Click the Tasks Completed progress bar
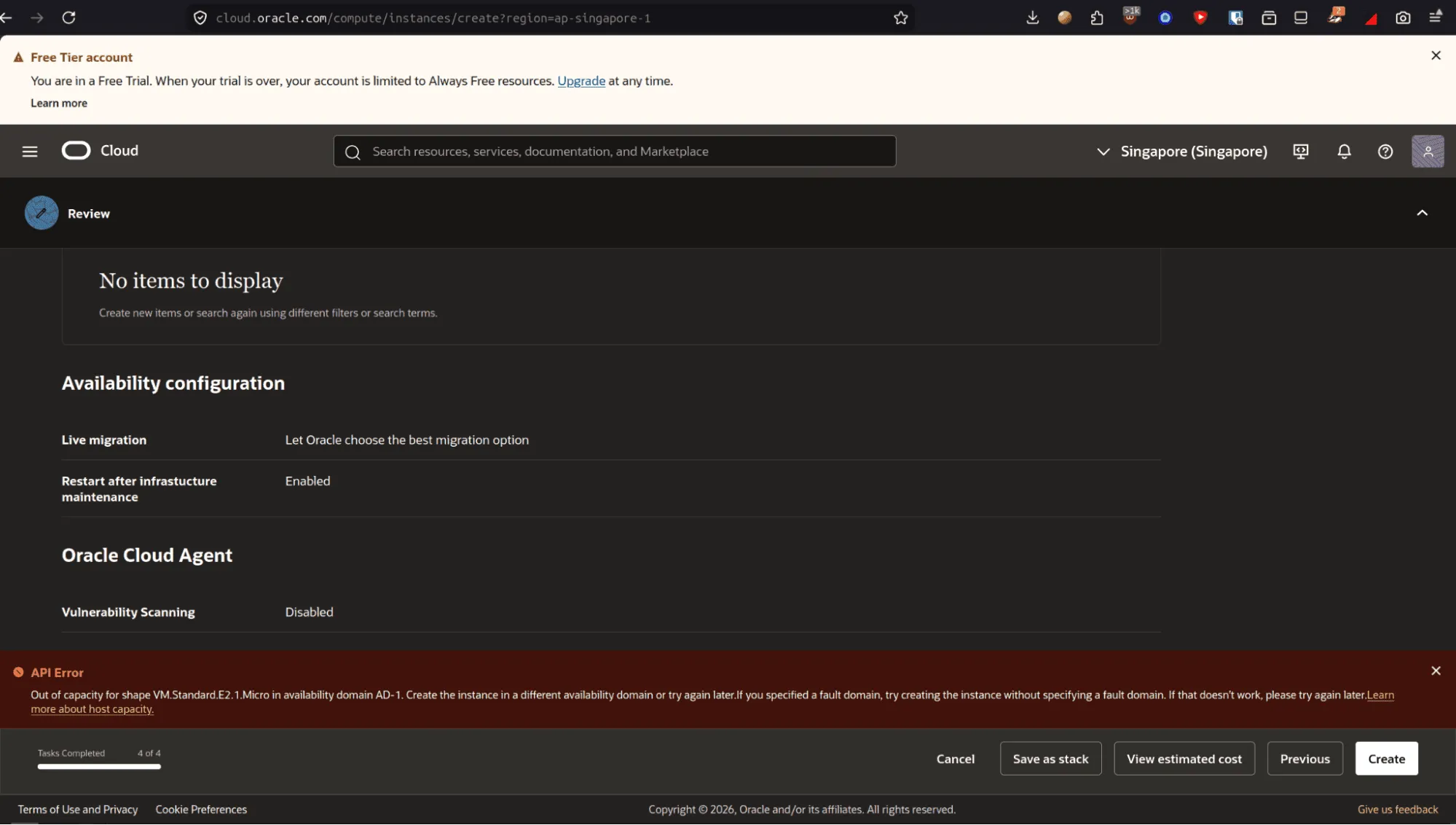The image size is (1456, 825). coord(99,767)
